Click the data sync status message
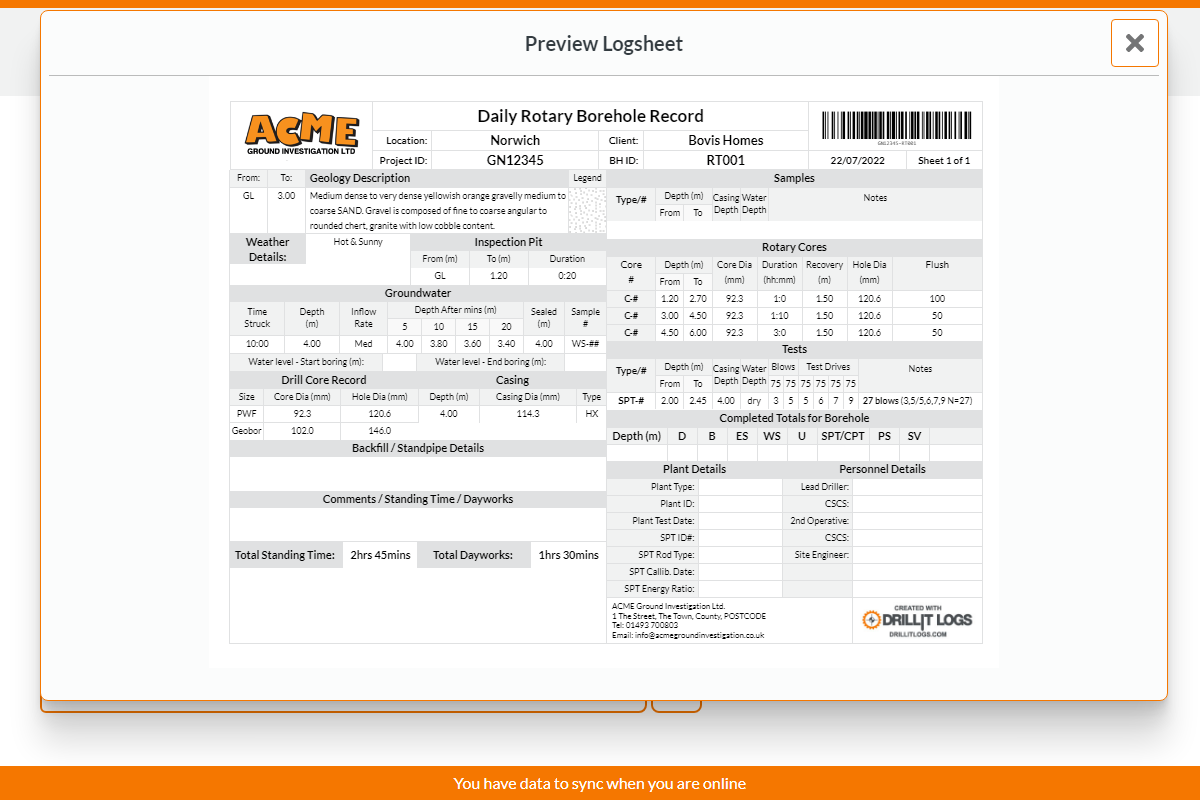The height and width of the screenshot is (800, 1200). tap(600, 783)
